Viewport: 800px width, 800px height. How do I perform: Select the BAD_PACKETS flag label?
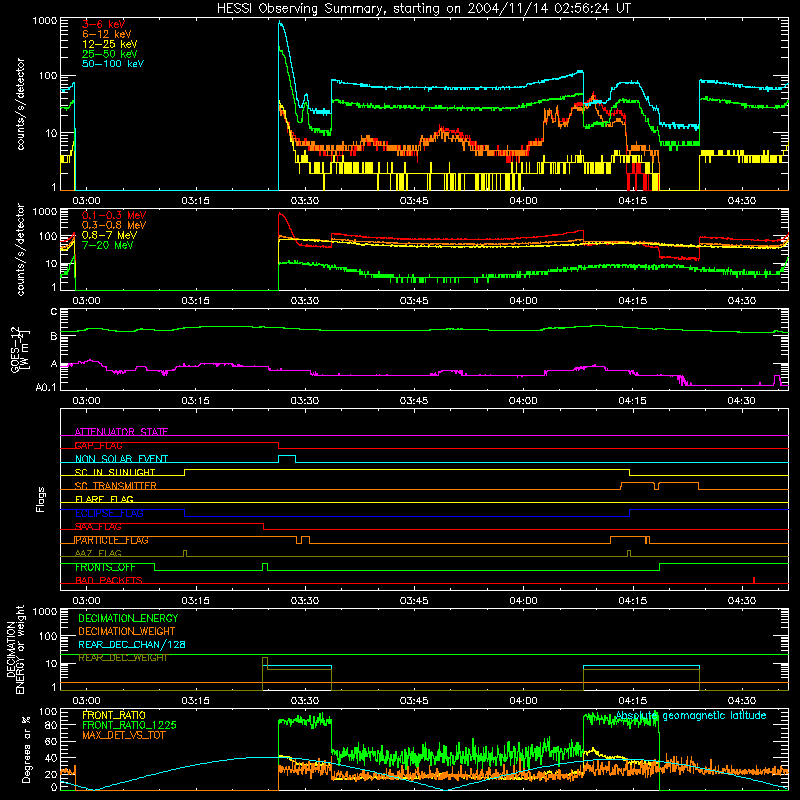click(x=109, y=581)
